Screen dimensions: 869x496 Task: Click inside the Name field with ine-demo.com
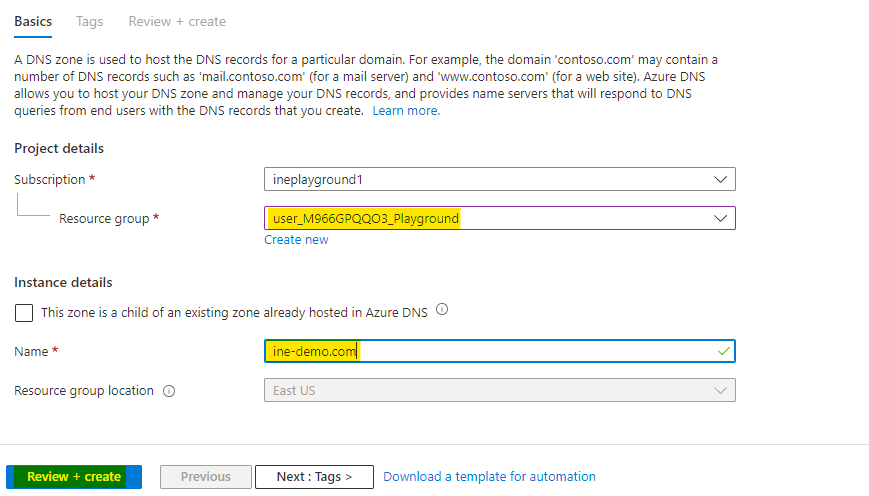[490, 351]
